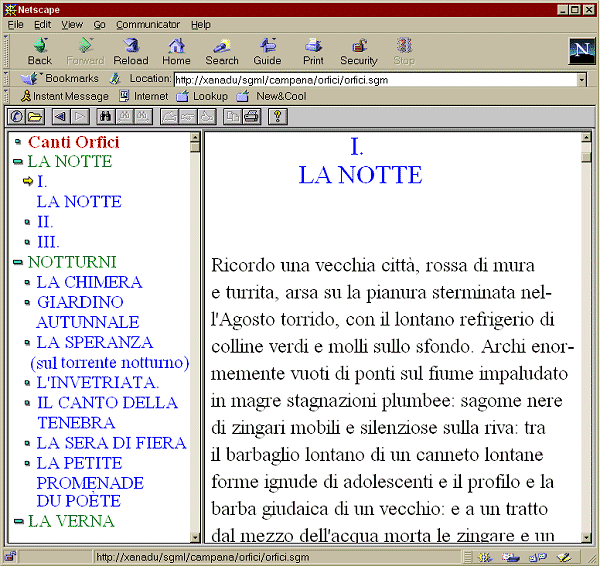Select L'INVETRIATA in the contents

pos(97,382)
